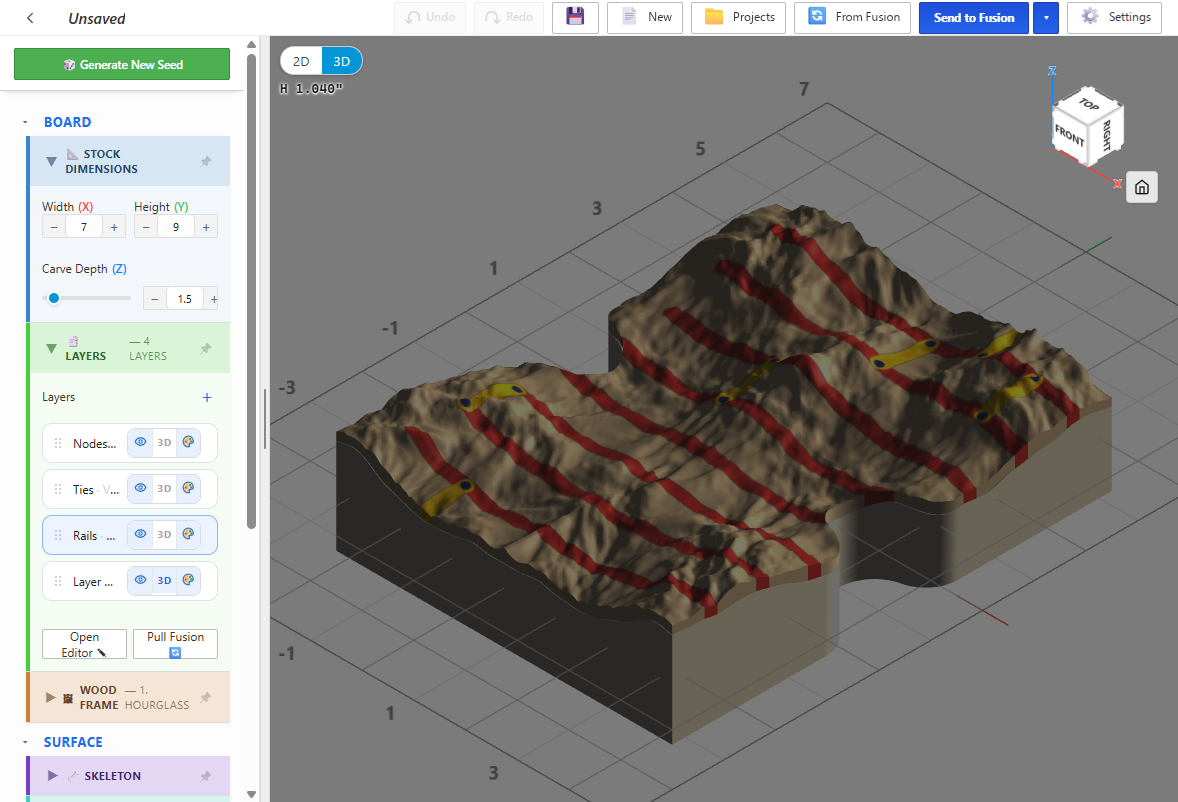Increase Height (Y) with plus stepper
This screenshot has width=1178, height=802.
point(206,227)
